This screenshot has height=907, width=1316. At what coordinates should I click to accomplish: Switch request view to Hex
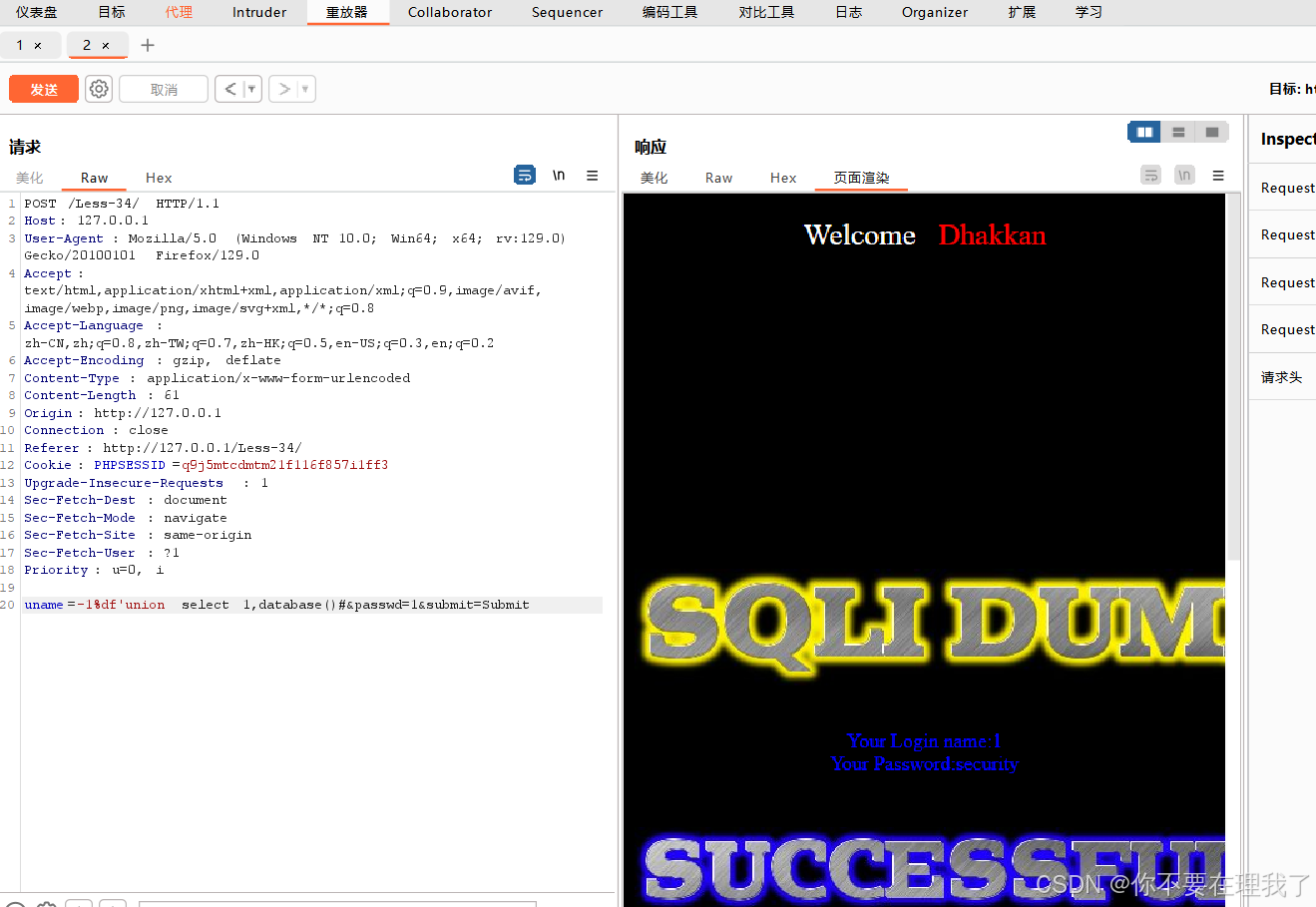159,178
